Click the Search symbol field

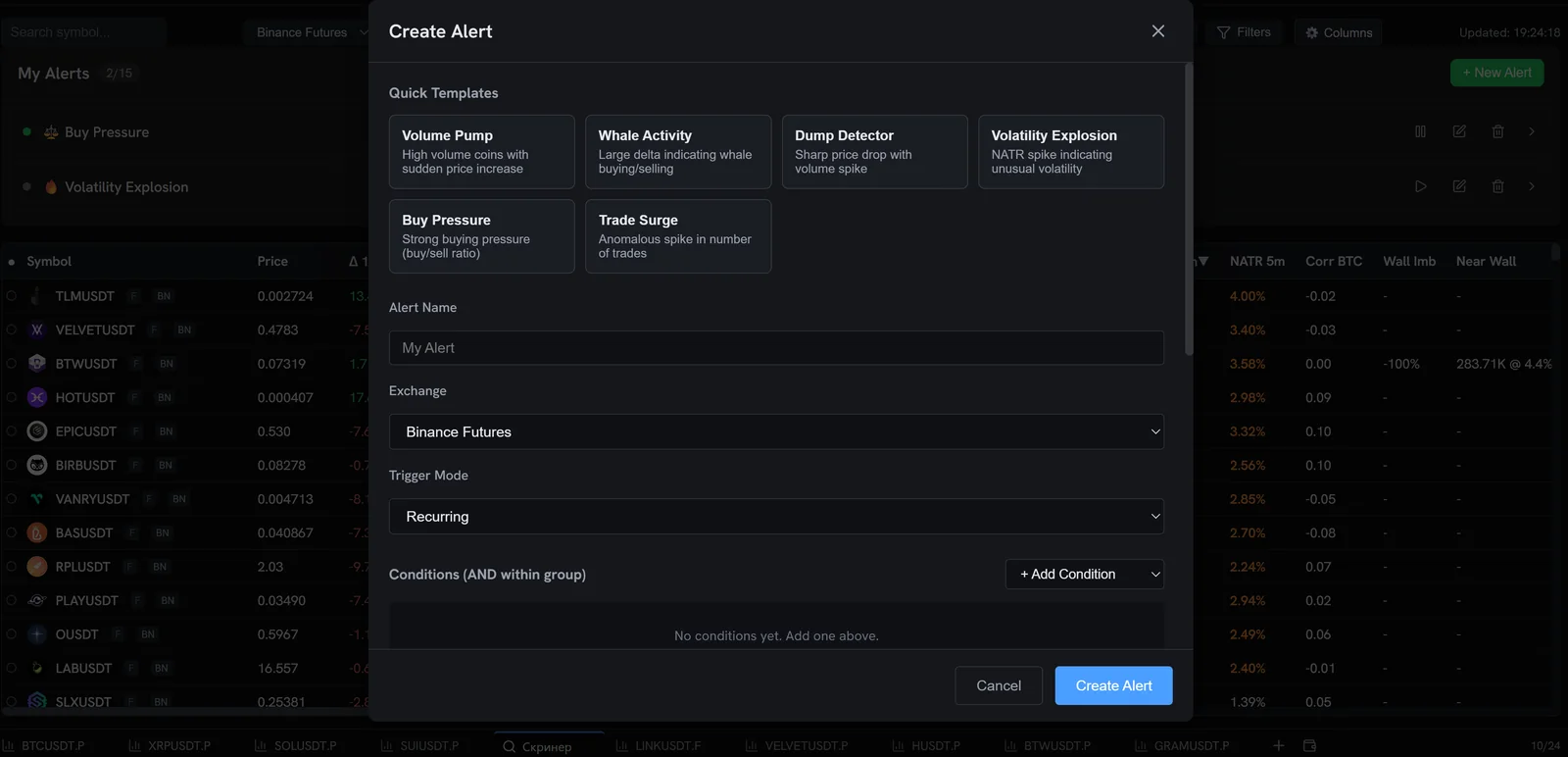[83, 32]
